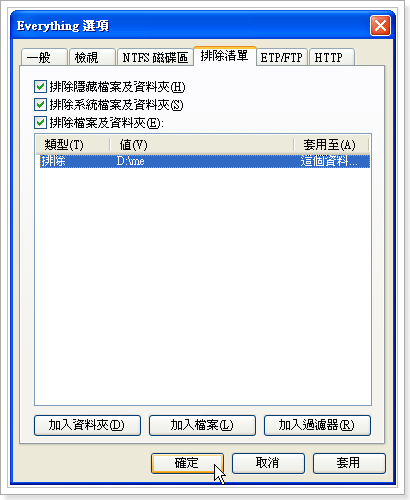Confirm with the 確定 button
Screen dimensions: 410x500
click(x=187, y=463)
